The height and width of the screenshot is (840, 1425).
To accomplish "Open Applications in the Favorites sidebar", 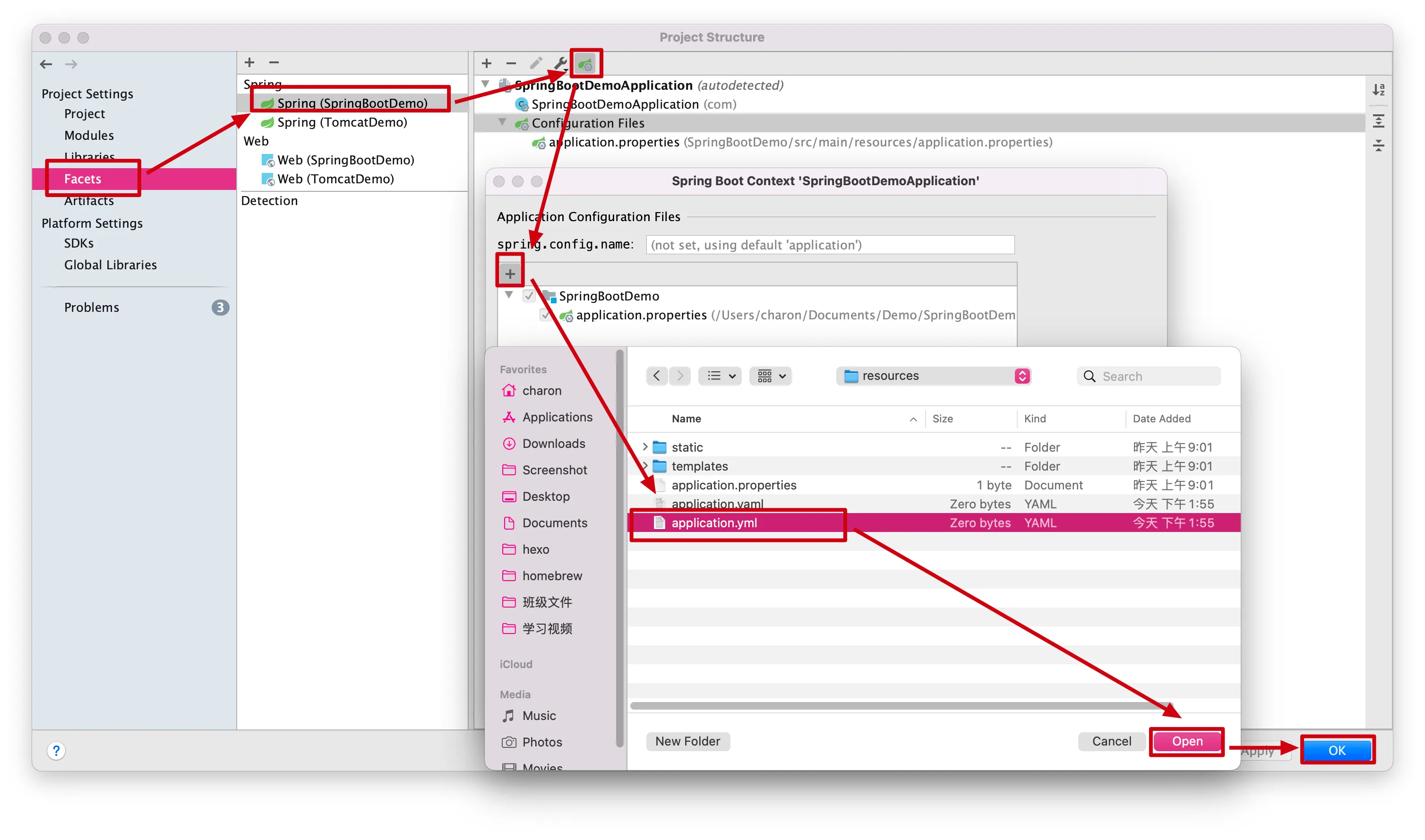I will [x=547, y=417].
